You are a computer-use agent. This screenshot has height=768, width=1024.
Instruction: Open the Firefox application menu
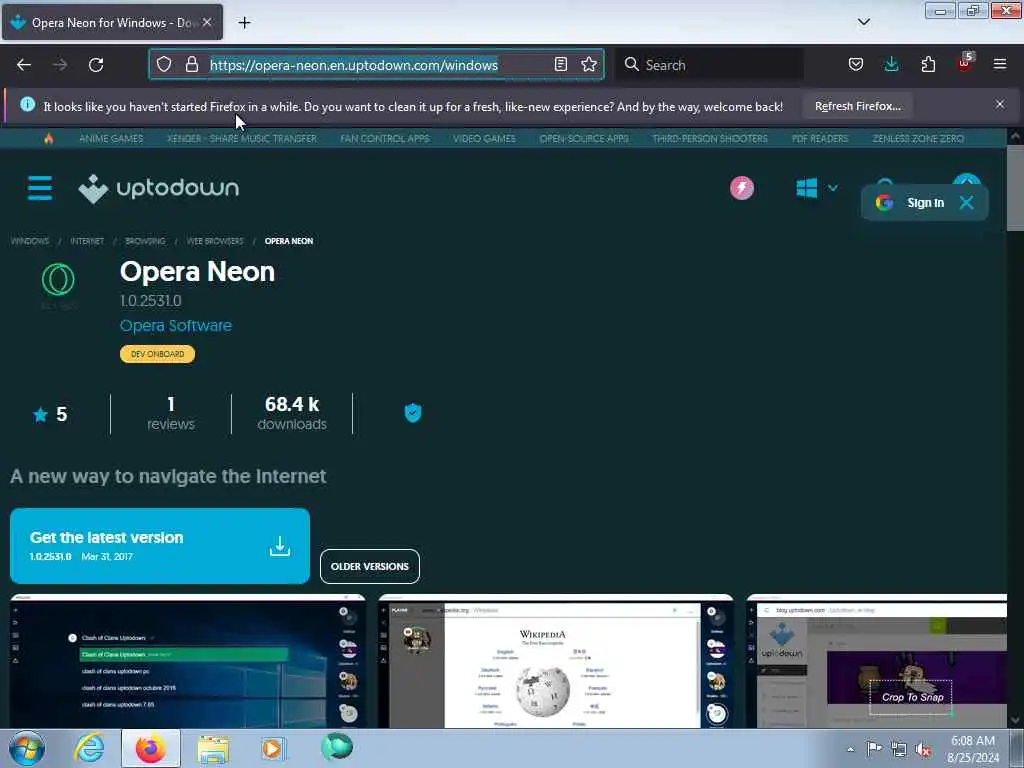pyautogui.click(x=1000, y=64)
